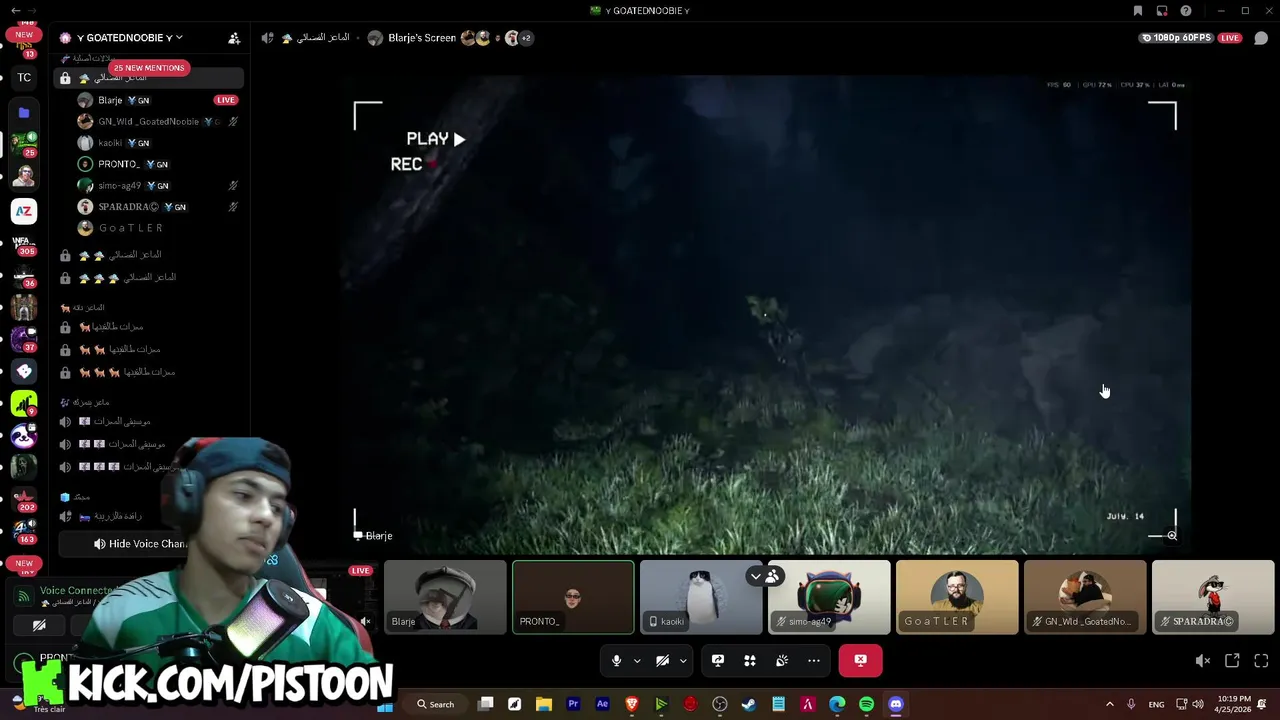Unmute the stream volume icon
Image resolution: width=1280 pixels, height=720 pixels.
click(1203, 661)
